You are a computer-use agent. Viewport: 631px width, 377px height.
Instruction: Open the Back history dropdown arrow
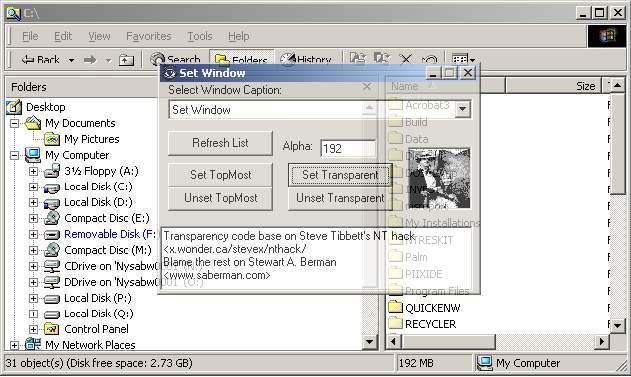click(x=71, y=60)
